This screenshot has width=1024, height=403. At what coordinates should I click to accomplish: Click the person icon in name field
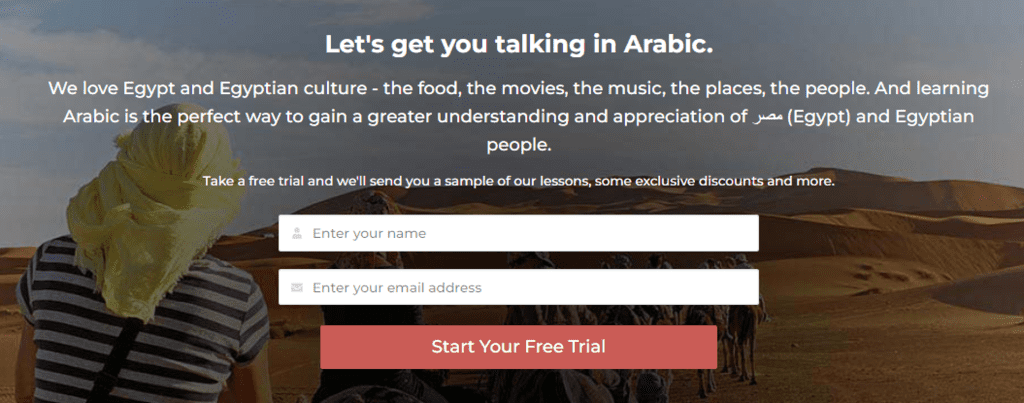297,234
